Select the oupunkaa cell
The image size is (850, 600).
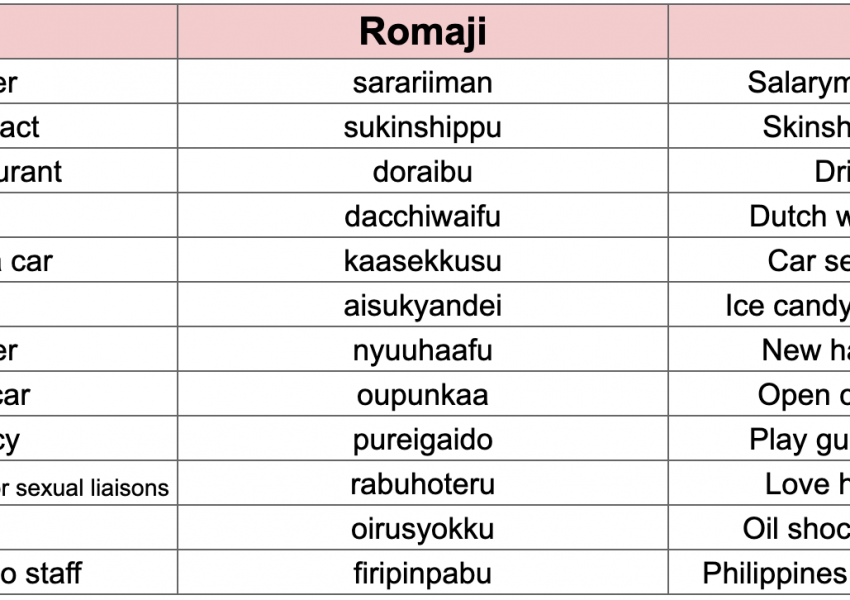[422, 395]
